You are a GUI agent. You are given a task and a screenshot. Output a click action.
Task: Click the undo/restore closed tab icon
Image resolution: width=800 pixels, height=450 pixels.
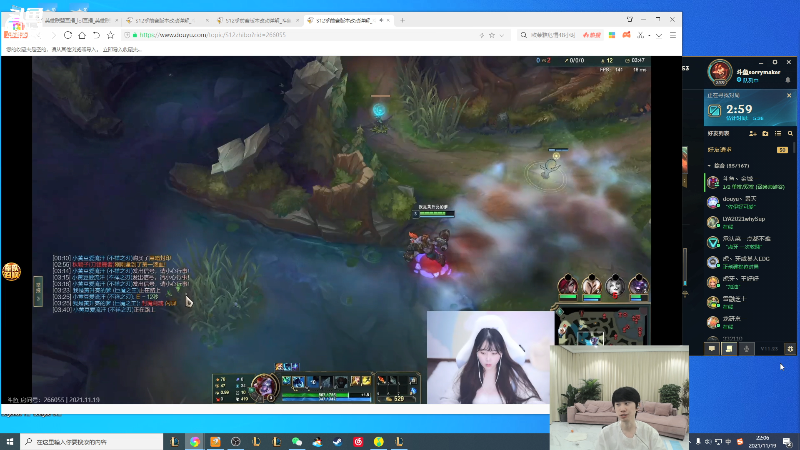pyautogui.click(x=96, y=35)
